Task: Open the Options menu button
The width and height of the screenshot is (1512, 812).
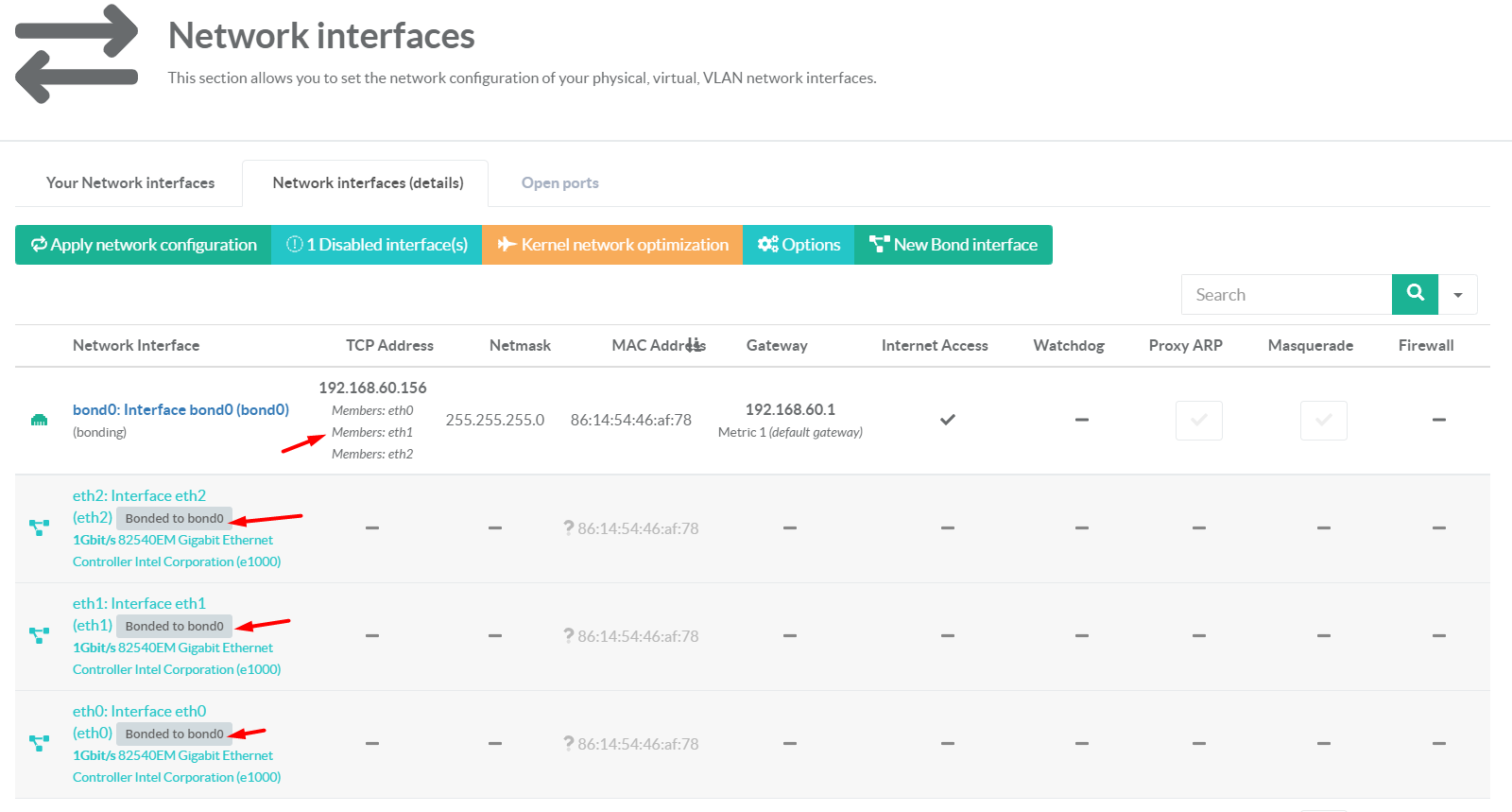Action: [799, 245]
